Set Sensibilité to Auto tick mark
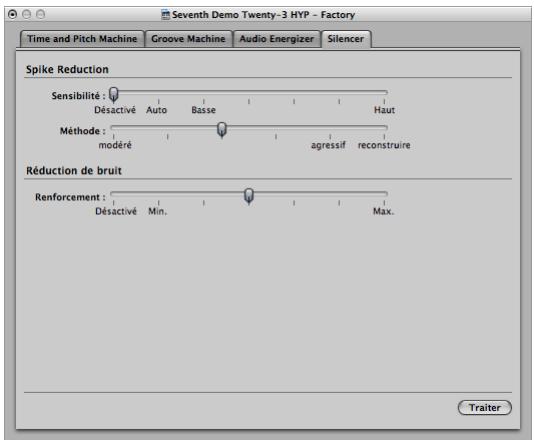The image size is (534, 440). tap(159, 101)
